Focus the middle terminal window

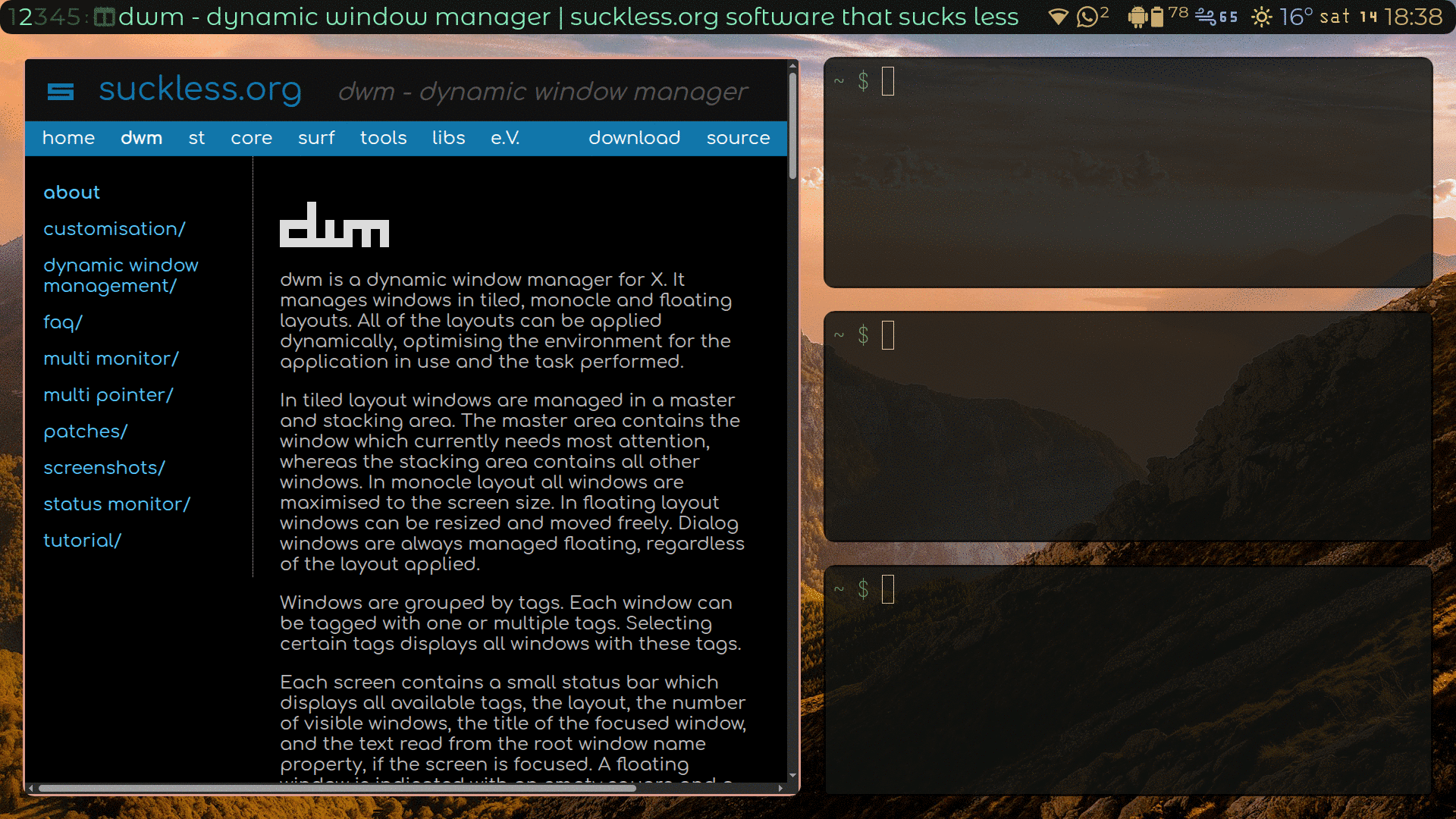tap(1128, 426)
